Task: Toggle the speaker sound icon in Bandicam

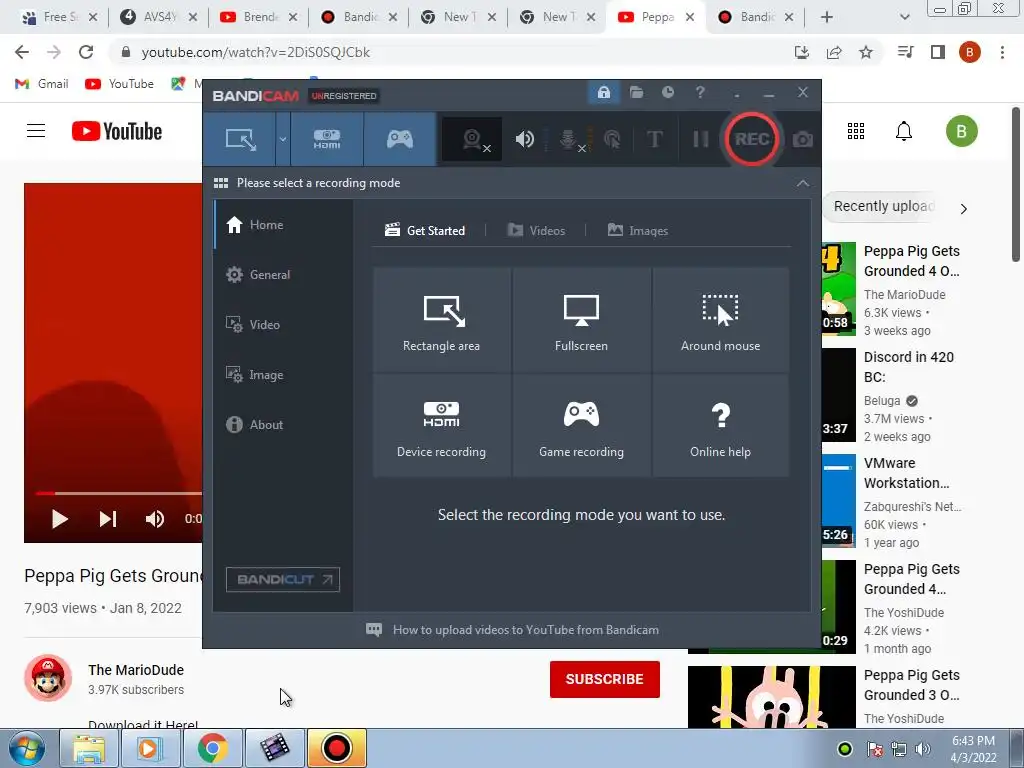Action: point(524,139)
